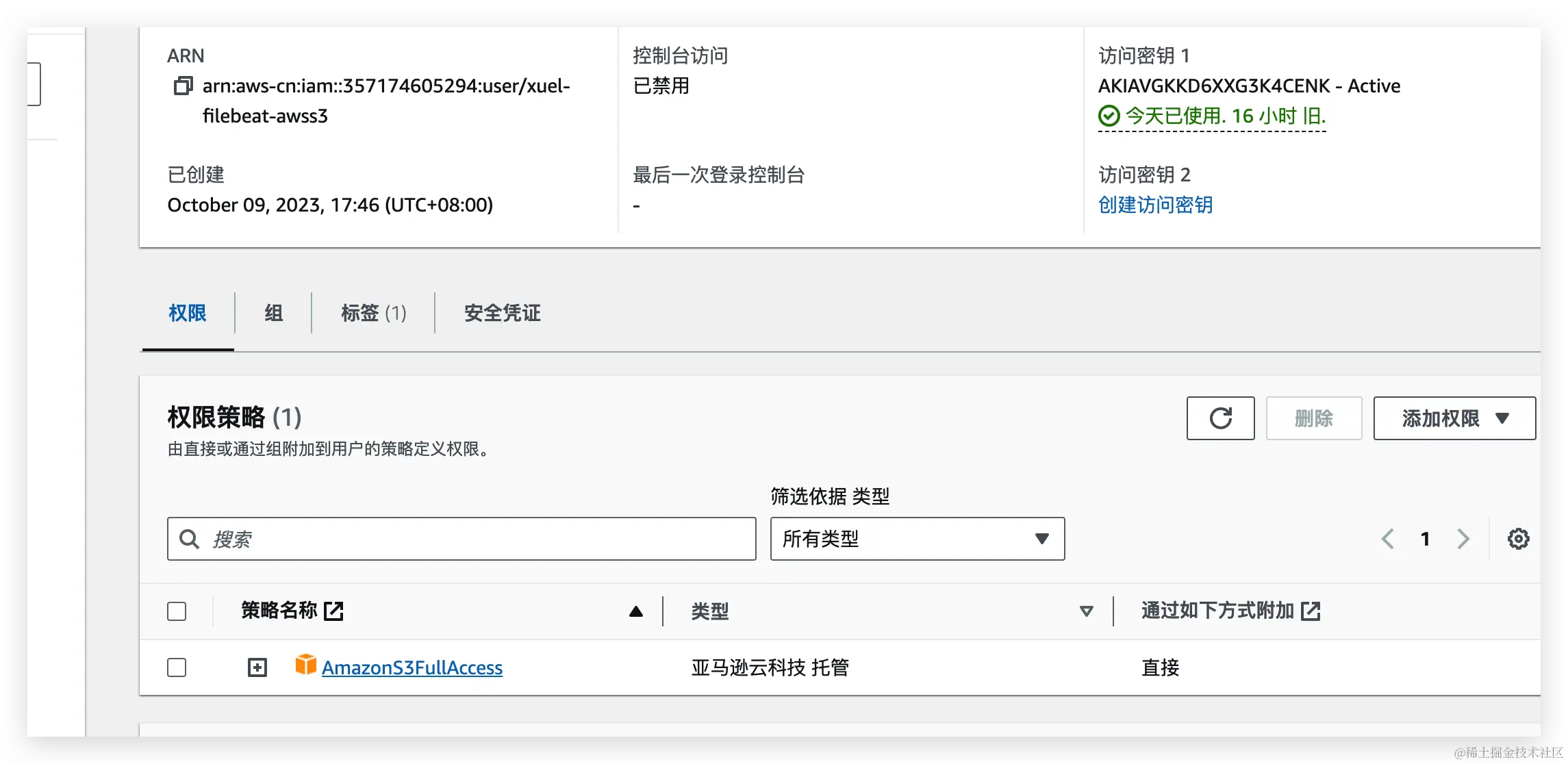The width and height of the screenshot is (1568, 764).
Task: Sort by 策略名称 ascending arrow
Action: pyautogui.click(x=635, y=611)
